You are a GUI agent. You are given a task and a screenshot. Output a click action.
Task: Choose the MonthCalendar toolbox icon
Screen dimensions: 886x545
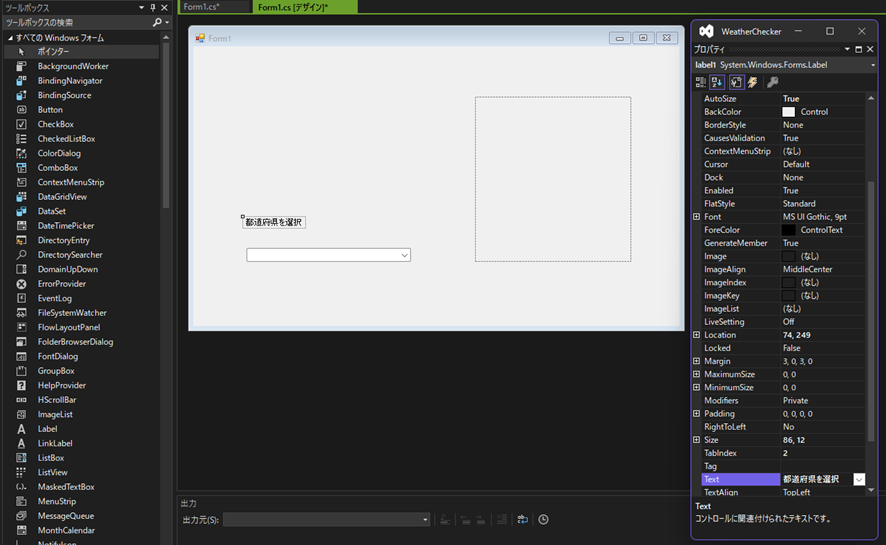pyautogui.click(x=21, y=530)
